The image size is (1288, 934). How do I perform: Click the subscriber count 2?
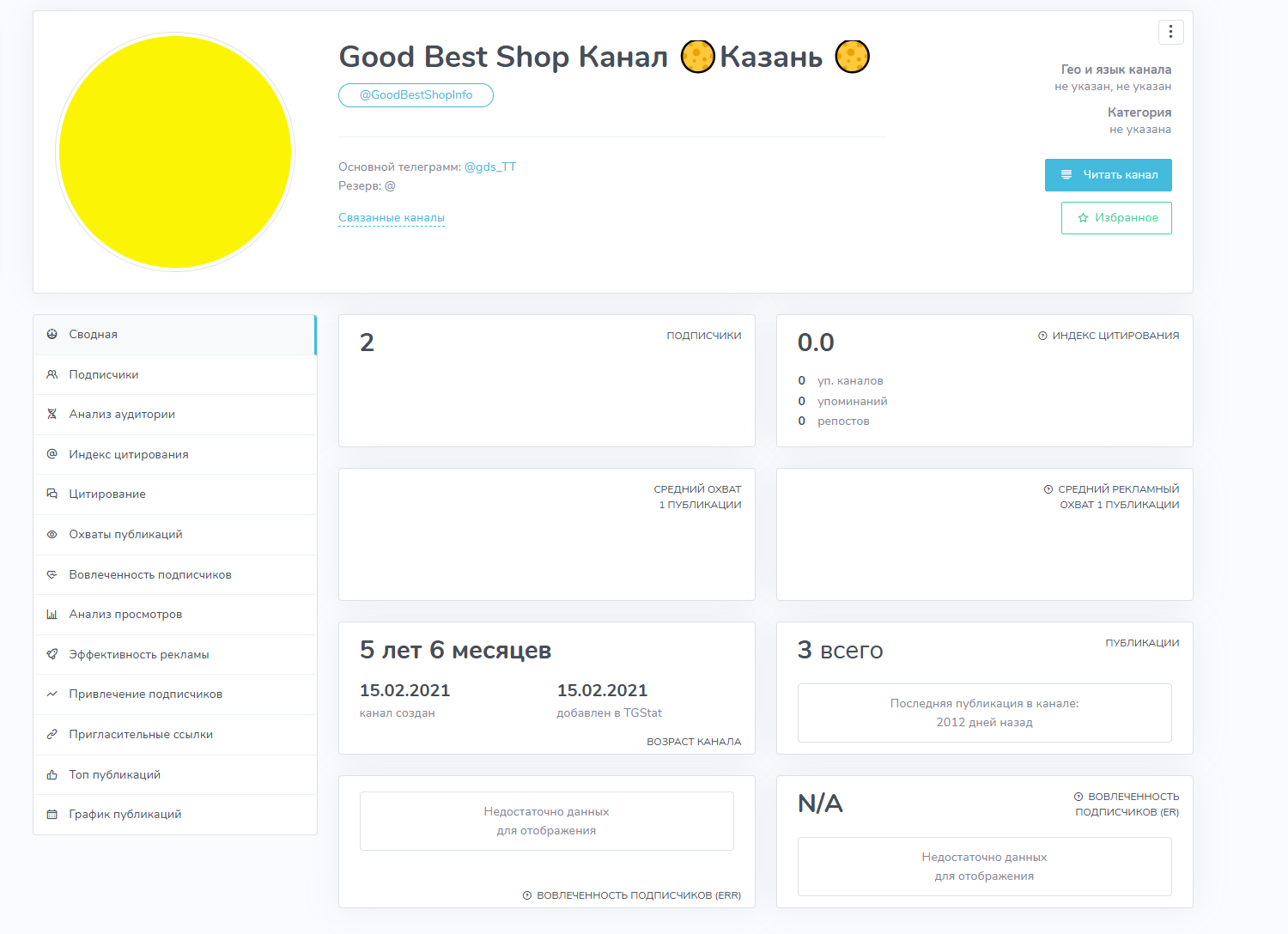coord(367,343)
